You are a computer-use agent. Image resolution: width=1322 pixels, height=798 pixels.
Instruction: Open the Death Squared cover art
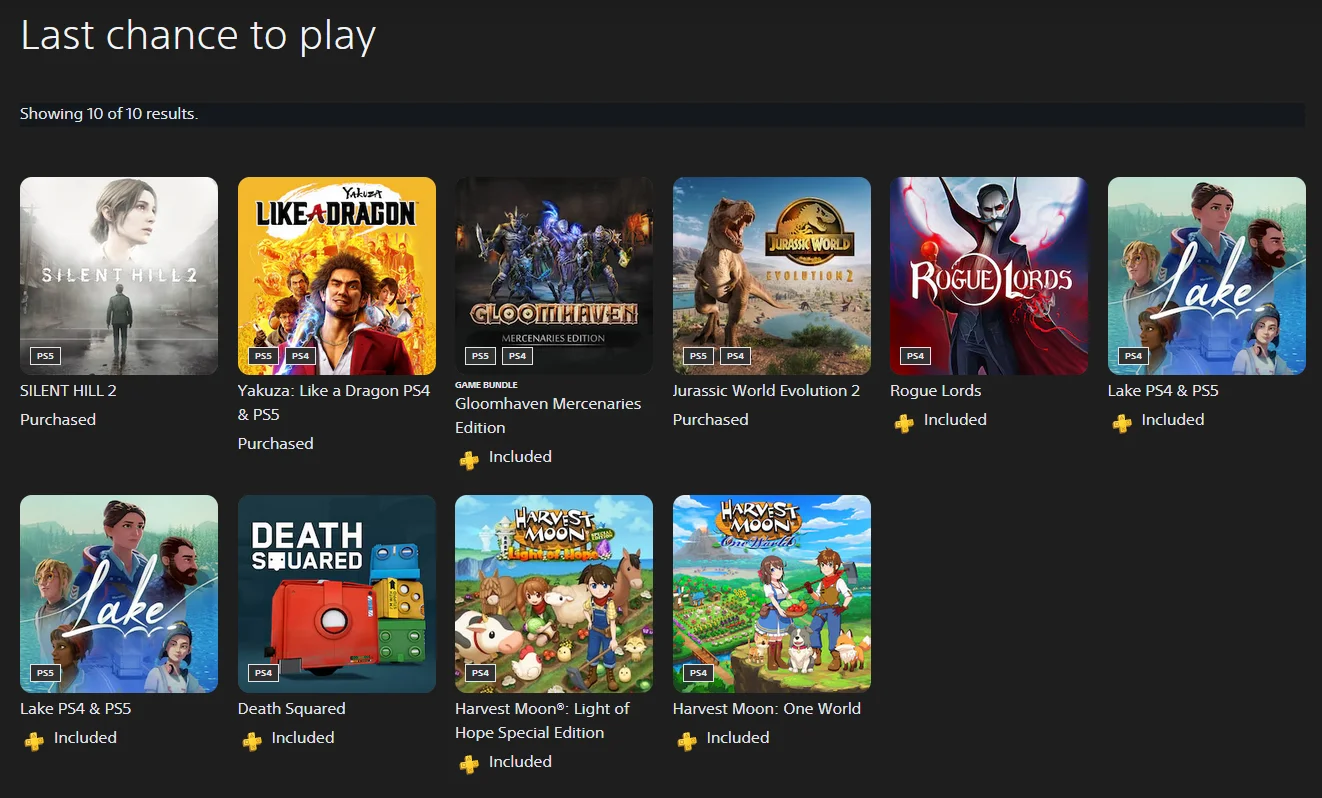click(x=337, y=594)
